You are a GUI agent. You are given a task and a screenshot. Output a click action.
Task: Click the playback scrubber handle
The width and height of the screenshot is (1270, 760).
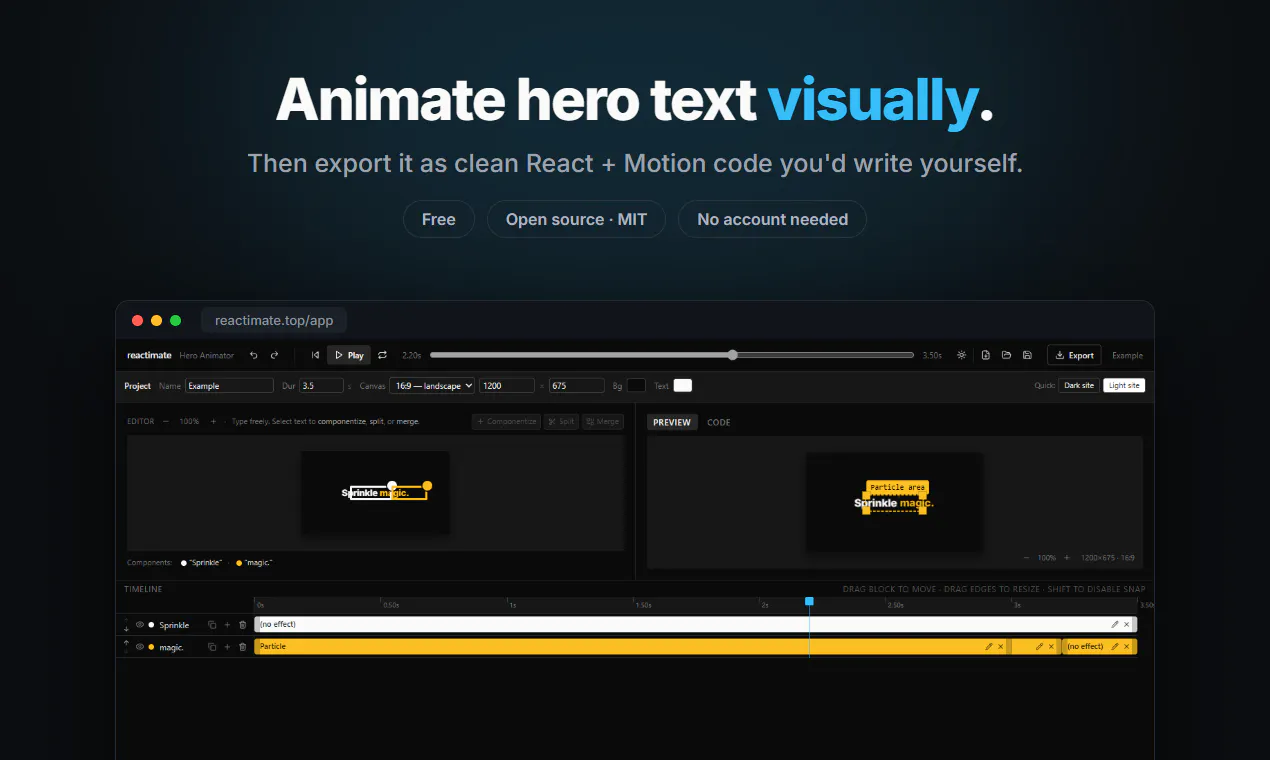(733, 355)
